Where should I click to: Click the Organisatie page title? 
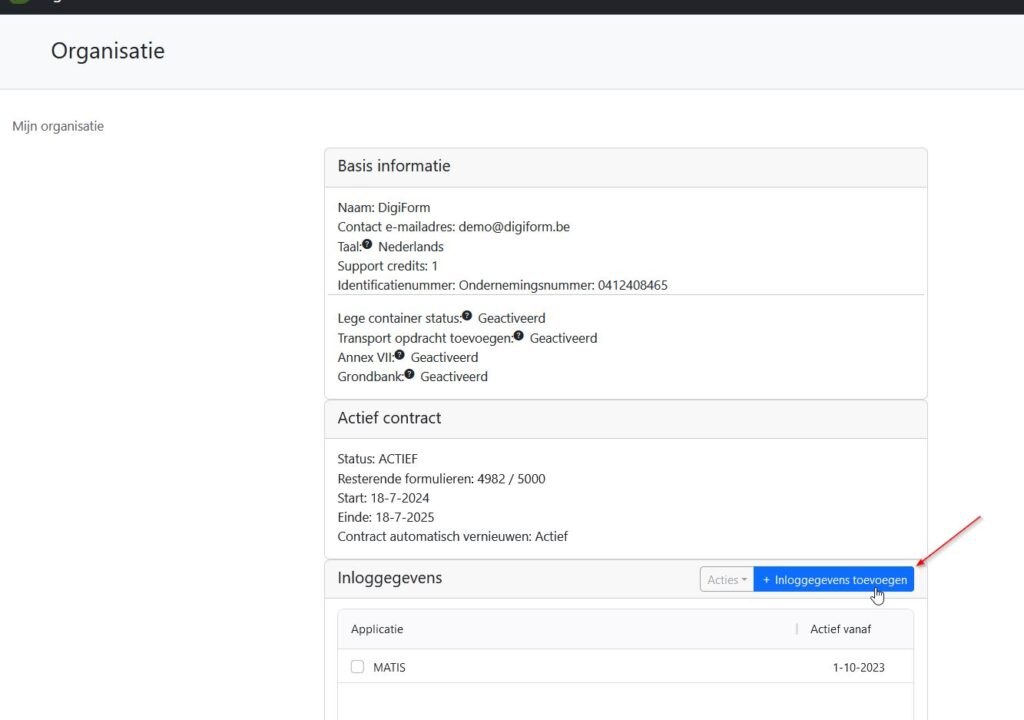tap(108, 50)
